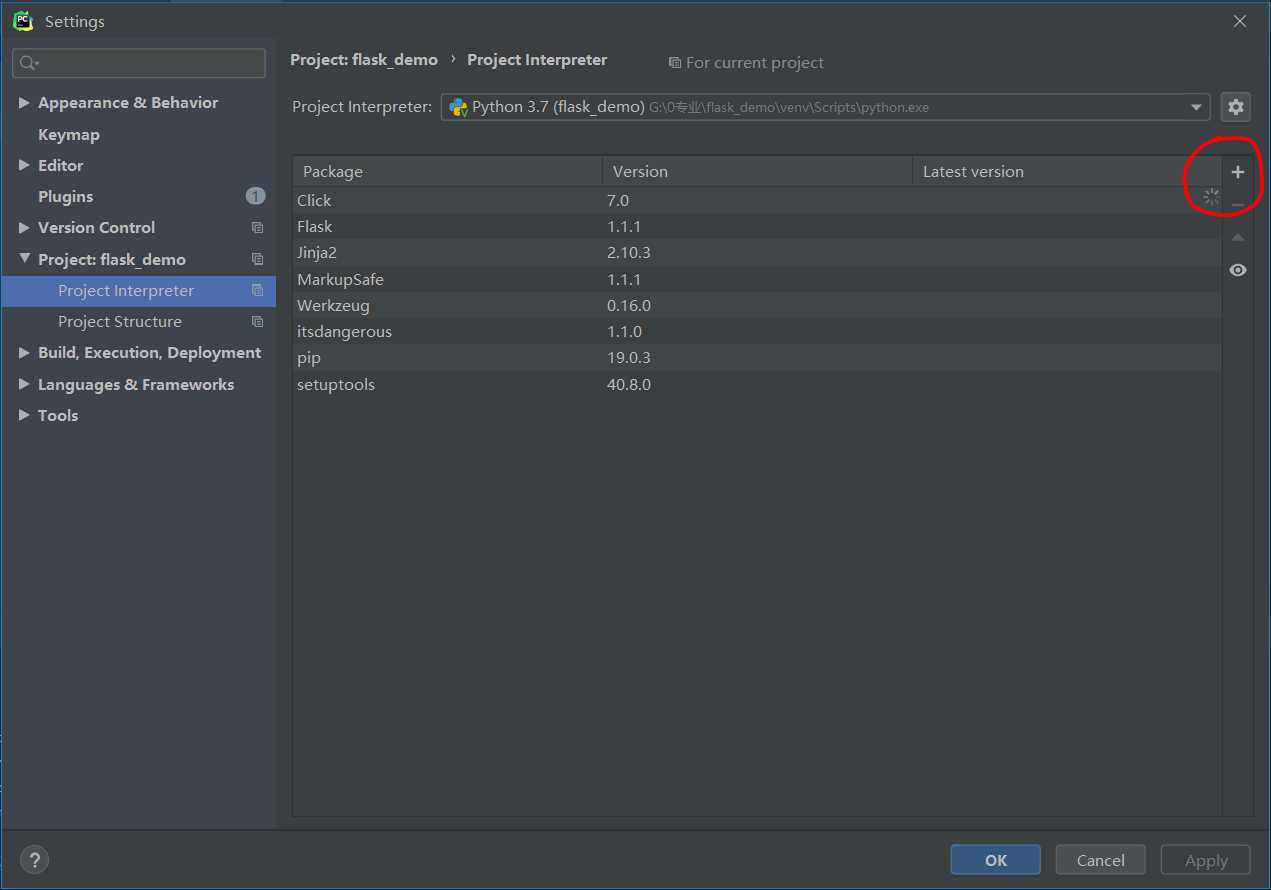Click the PyCharm logo in the title bar
Viewport: 1271px width, 890px height.
point(23,20)
